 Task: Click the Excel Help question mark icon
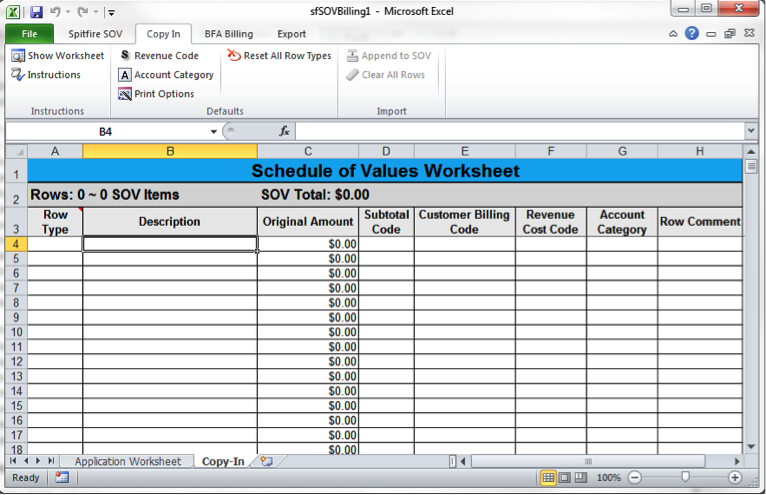[692, 33]
